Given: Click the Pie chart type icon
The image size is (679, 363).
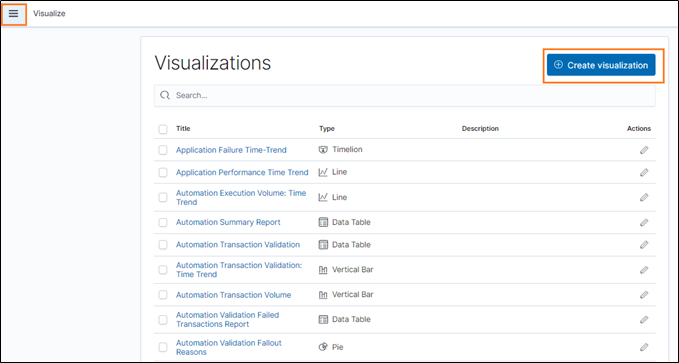Looking at the screenshot, I should point(323,347).
